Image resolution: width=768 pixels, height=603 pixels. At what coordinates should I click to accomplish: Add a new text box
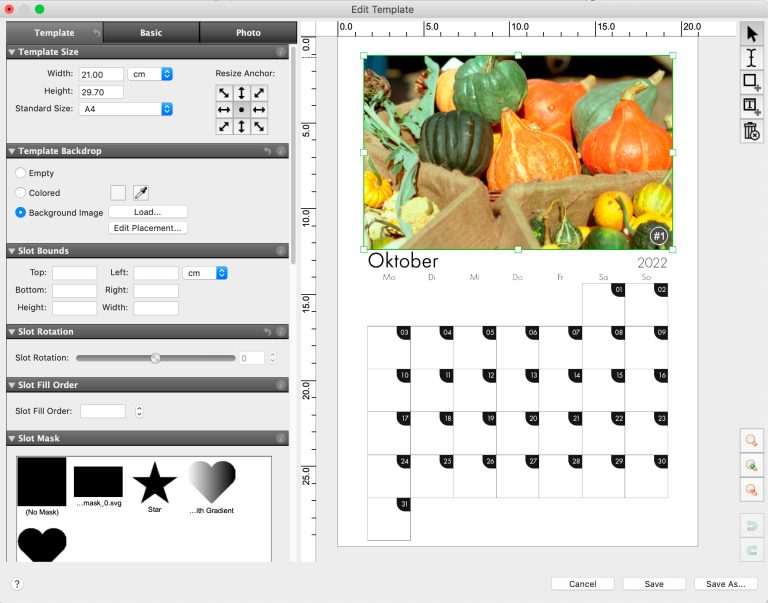tap(751, 106)
